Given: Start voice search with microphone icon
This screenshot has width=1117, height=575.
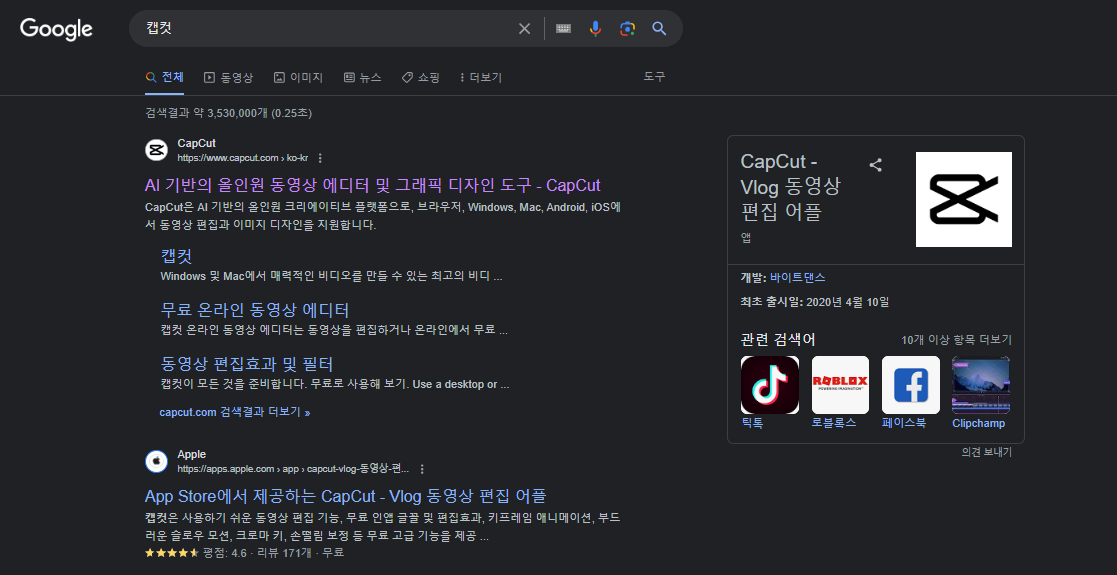Looking at the screenshot, I should pos(596,29).
